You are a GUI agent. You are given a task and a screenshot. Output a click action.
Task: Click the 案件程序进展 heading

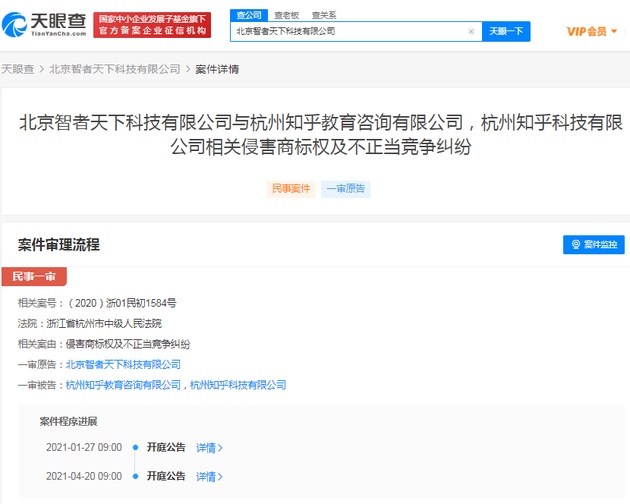pyautogui.click(x=68, y=421)
